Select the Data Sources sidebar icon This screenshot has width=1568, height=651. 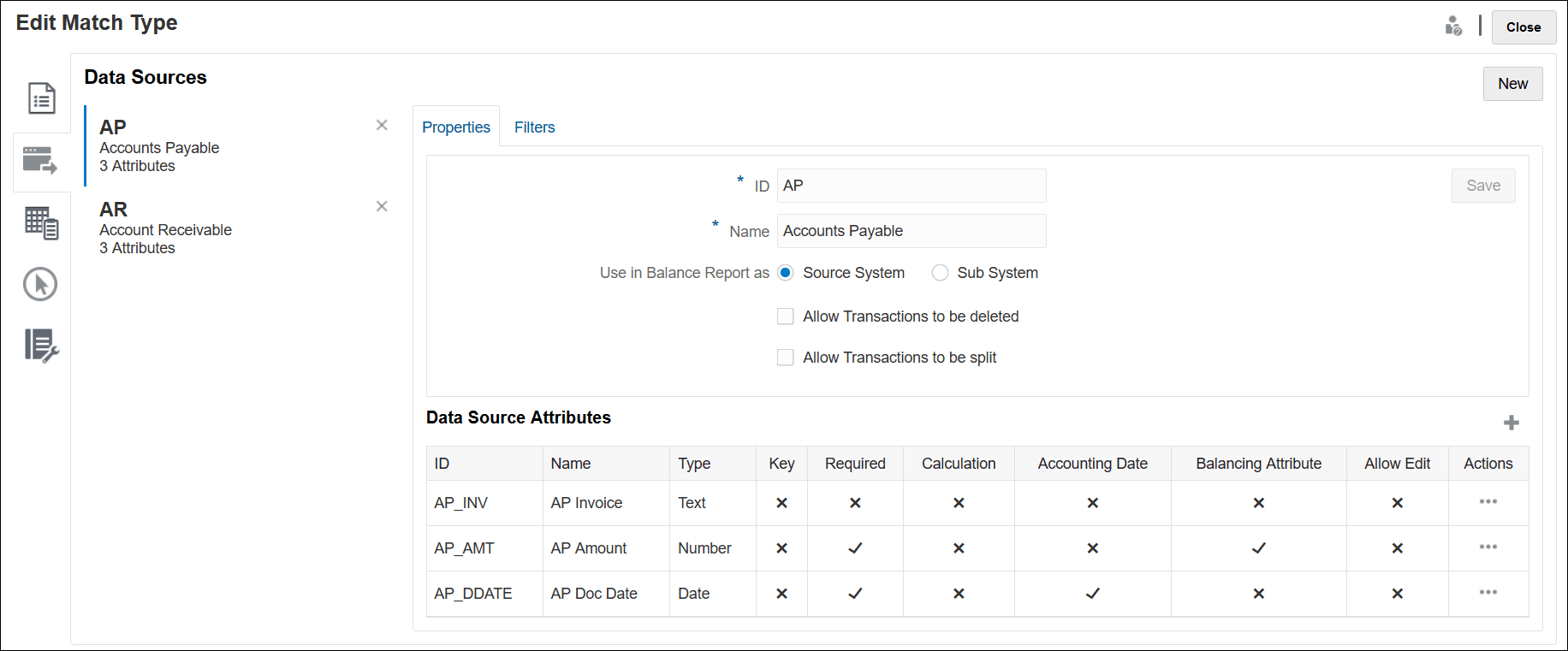[40, 160]
